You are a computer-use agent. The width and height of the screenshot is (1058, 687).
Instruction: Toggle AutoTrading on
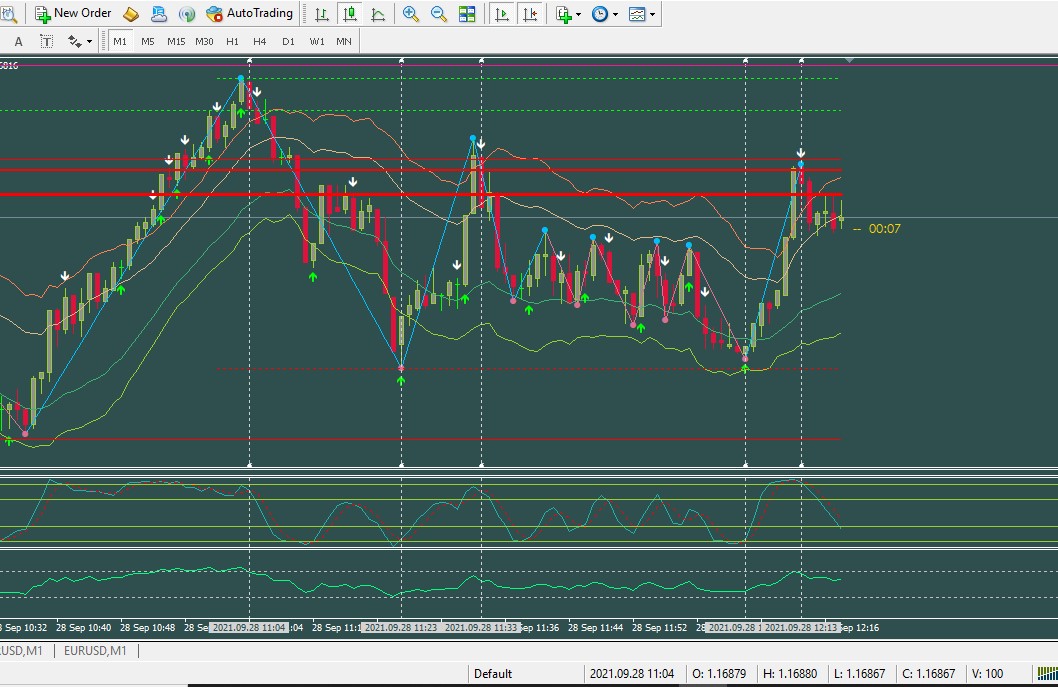pos(250,13)
